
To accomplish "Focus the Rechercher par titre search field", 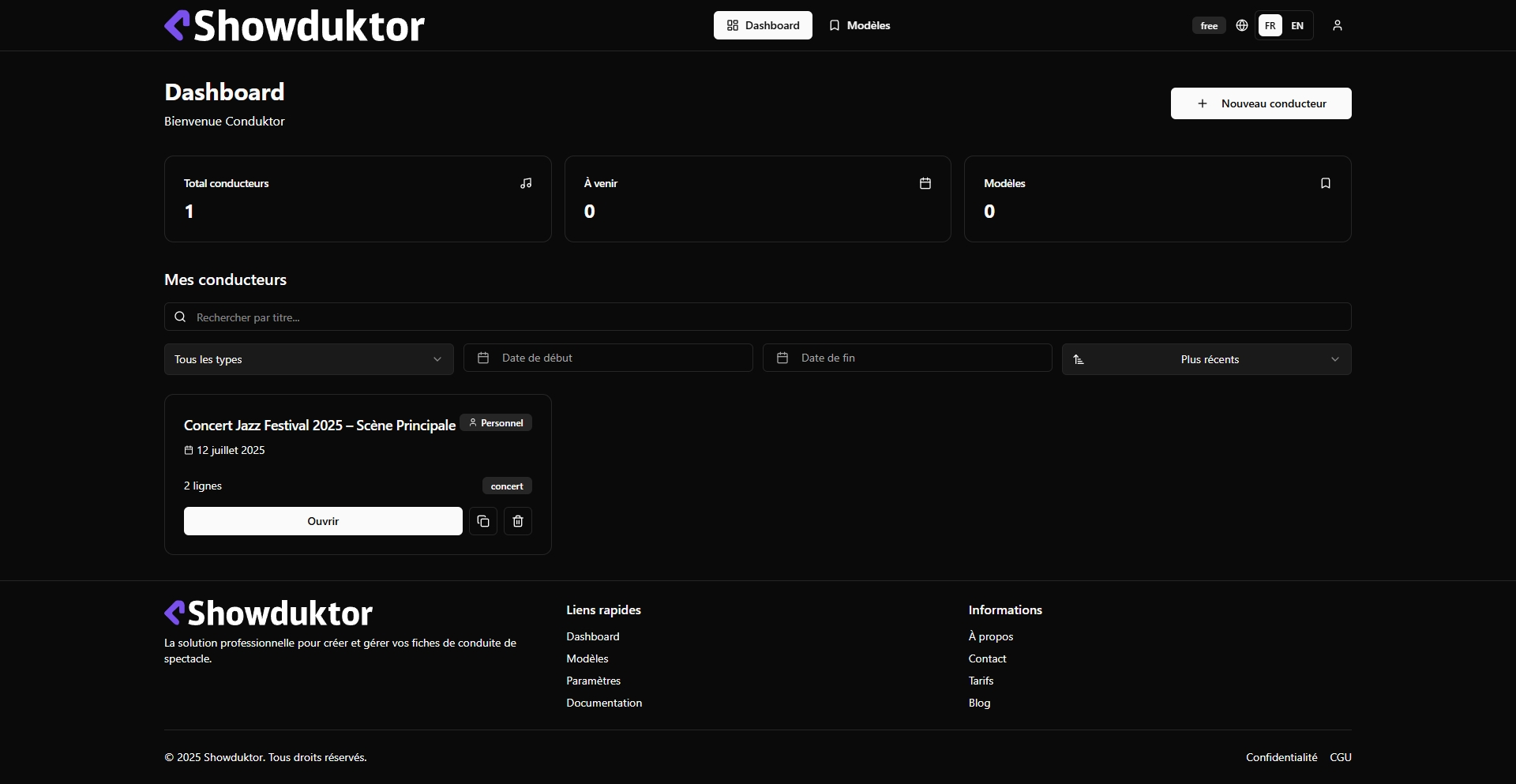I will [x=758, y=317].
